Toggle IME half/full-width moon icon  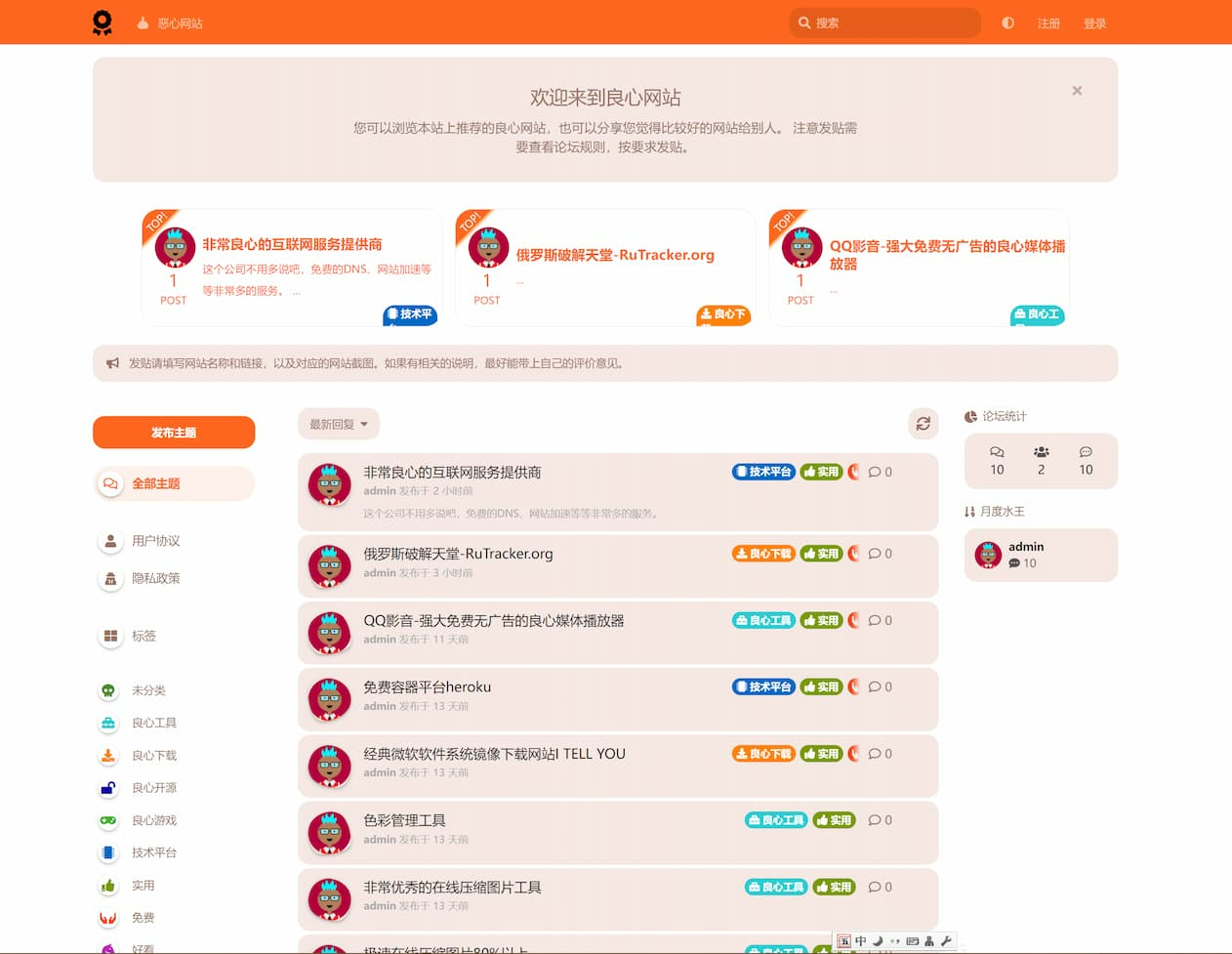(x=878, y=941)
